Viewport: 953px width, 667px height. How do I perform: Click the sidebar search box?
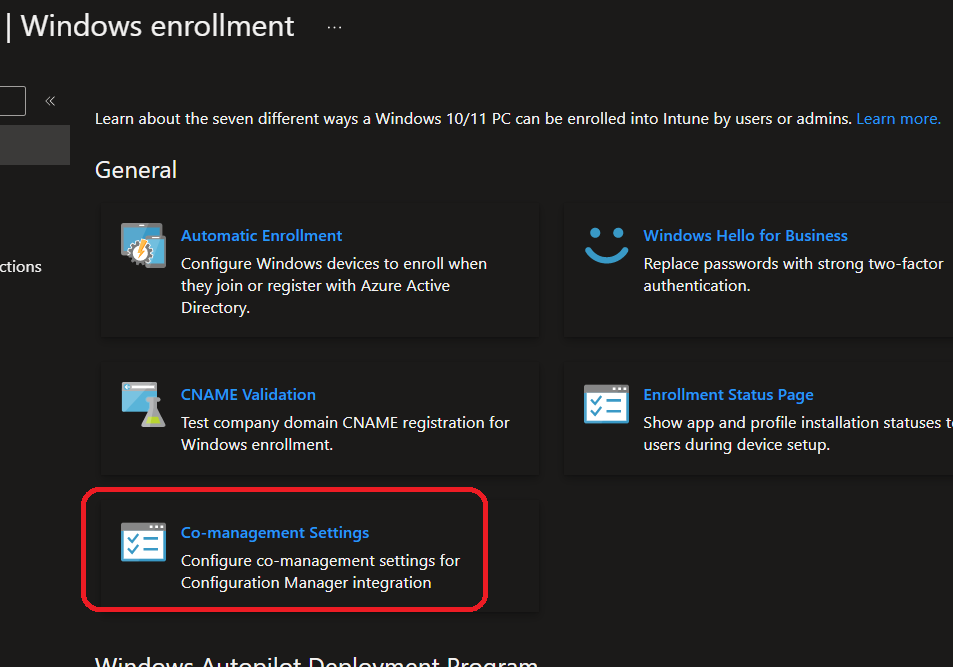click(12, 101)
